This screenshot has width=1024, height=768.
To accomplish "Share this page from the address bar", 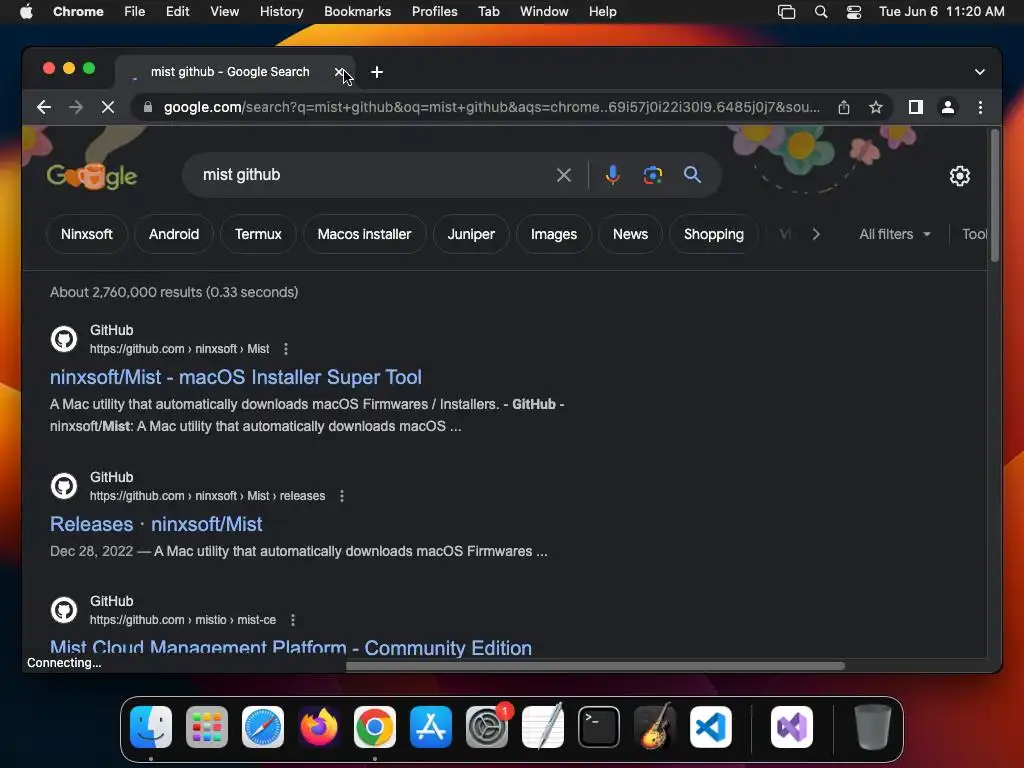I will coord(844,107).
